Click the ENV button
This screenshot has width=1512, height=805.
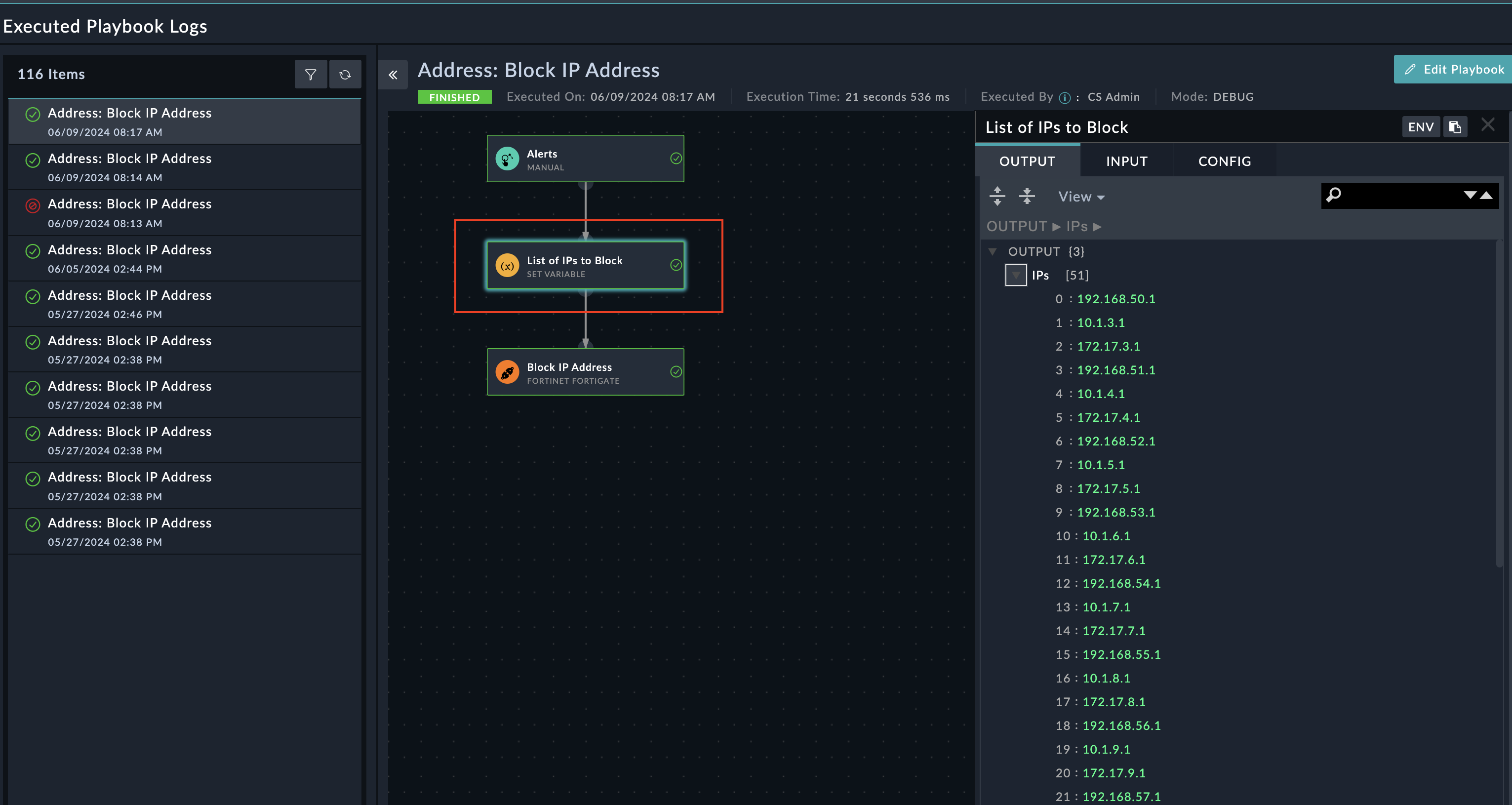coord(1421,127)
